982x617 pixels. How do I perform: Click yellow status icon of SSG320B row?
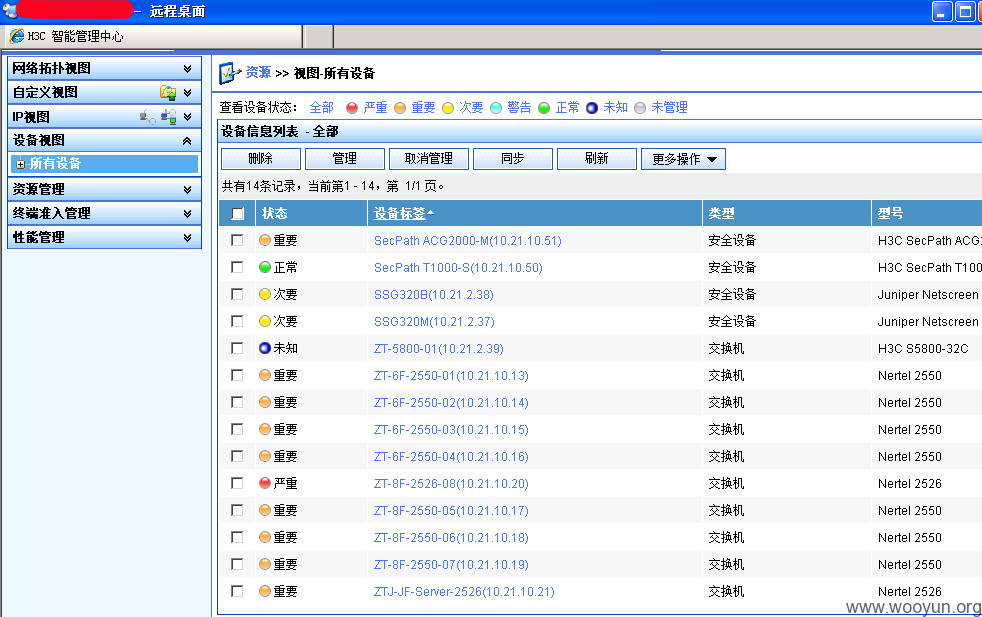pyautogui.click(x=265, y=294)
